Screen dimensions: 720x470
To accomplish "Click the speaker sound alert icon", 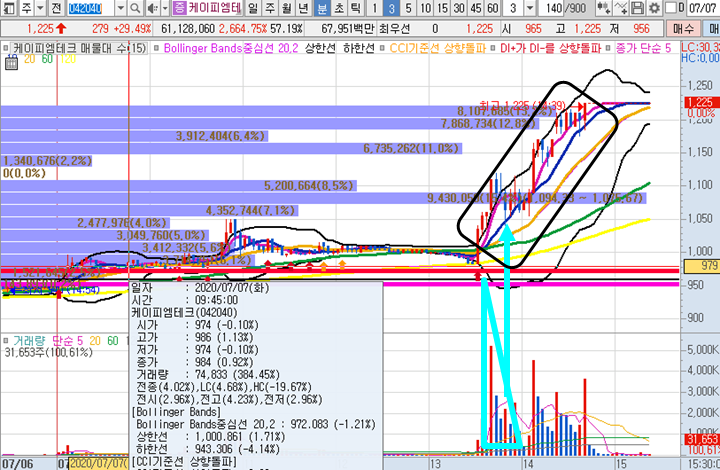I will (x=152, y=8).
